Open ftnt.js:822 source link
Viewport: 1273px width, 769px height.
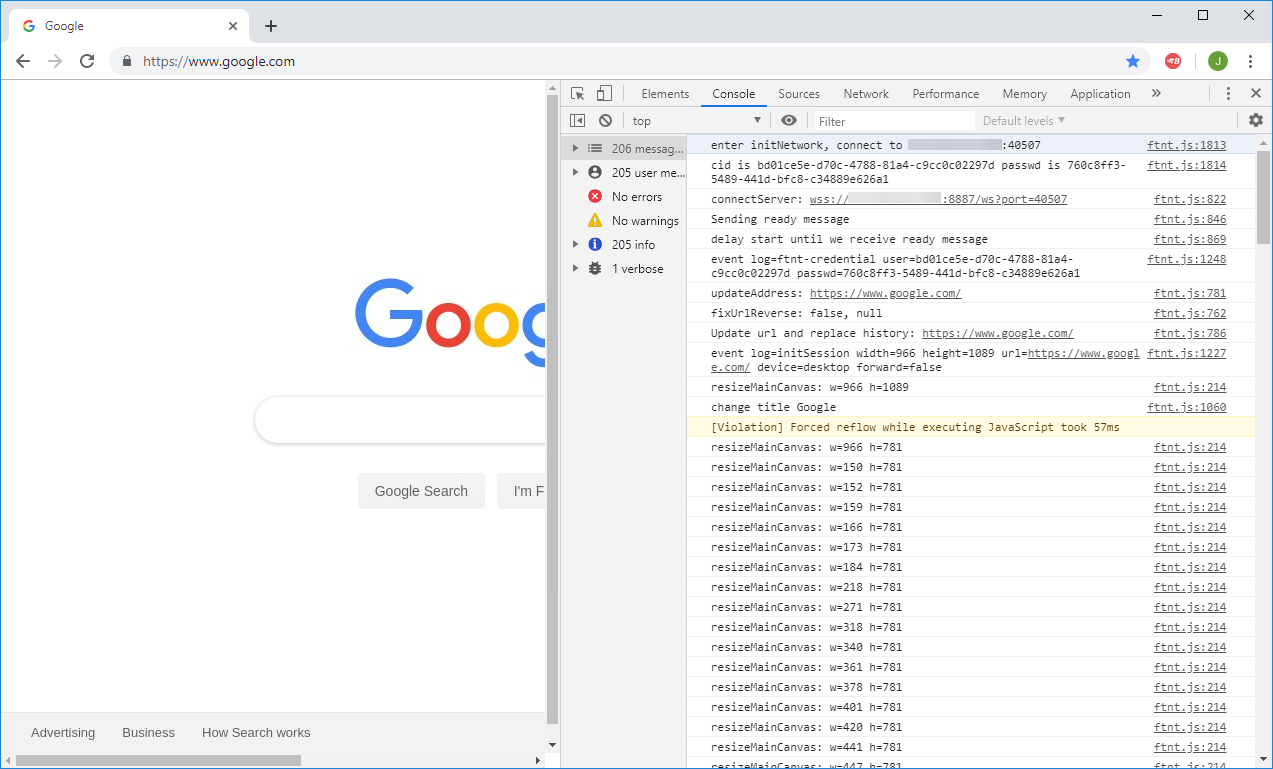(1190, 199)
